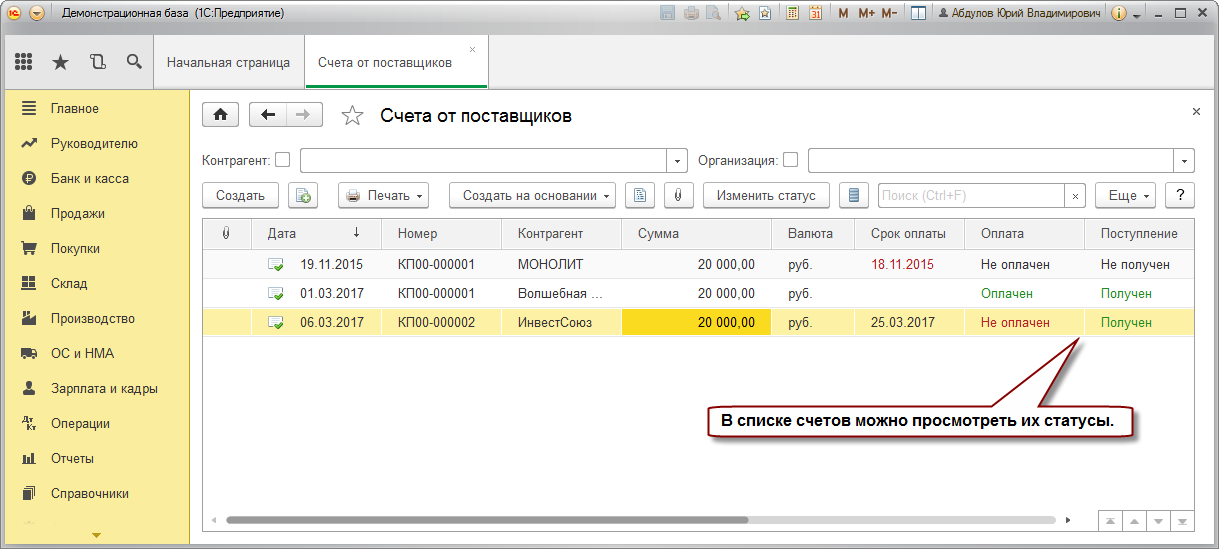Click the create-by-copying document icon
This screenshot has width=1219, height=549.
303,196
